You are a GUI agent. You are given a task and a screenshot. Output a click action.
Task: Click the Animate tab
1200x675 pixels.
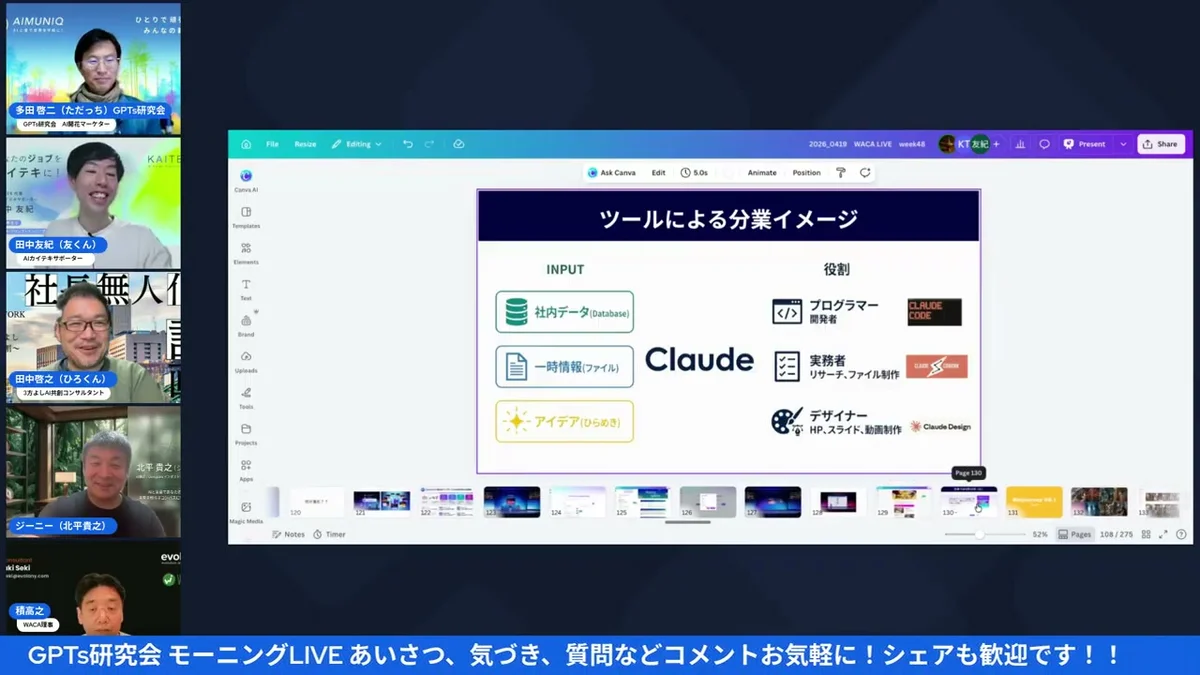762,172
